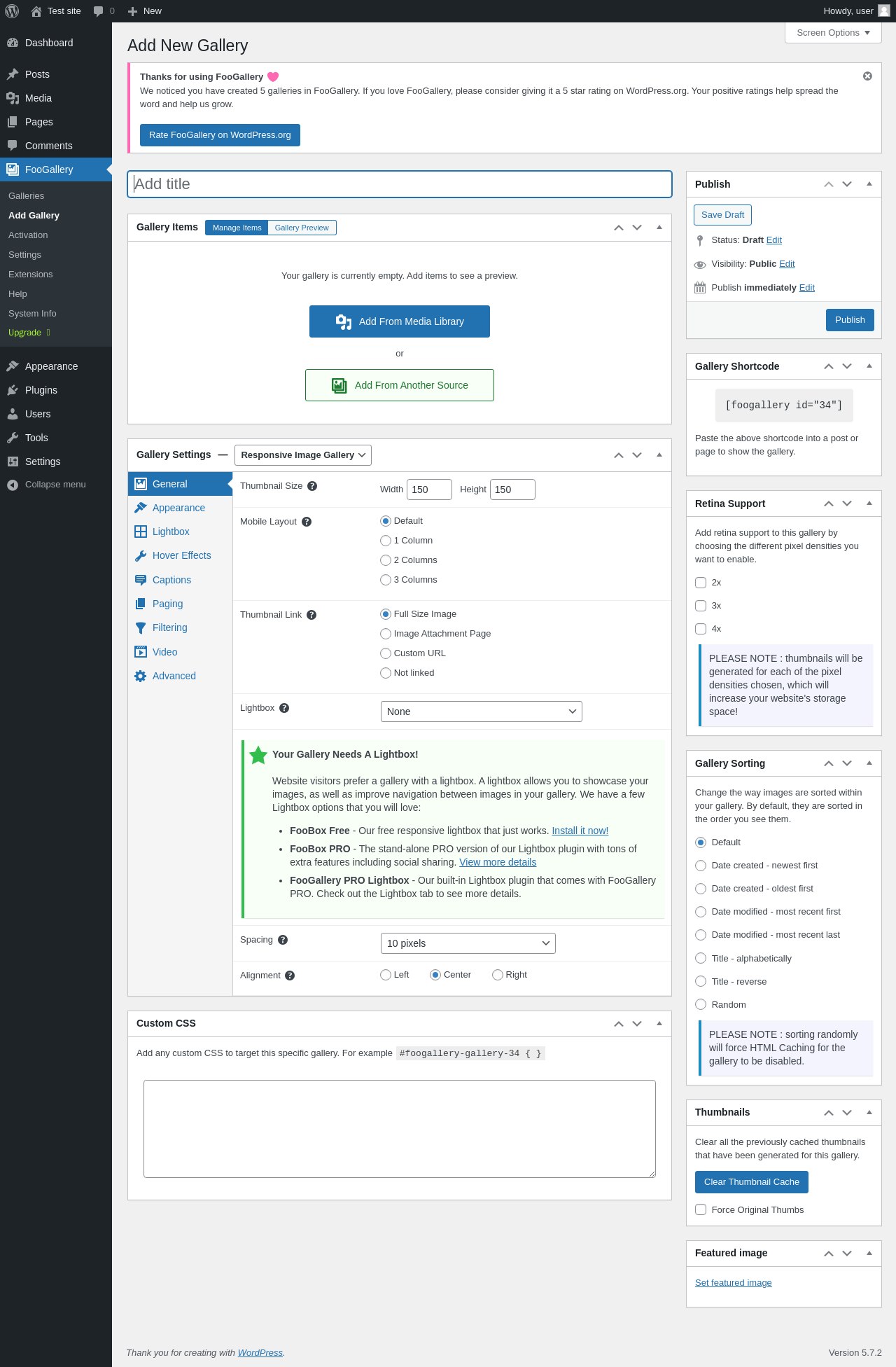Image resolution: width=896 pixels, height=1367 pixels.
Task: Select the 3 Columns mobile layout
Action: tap(386, 580)
